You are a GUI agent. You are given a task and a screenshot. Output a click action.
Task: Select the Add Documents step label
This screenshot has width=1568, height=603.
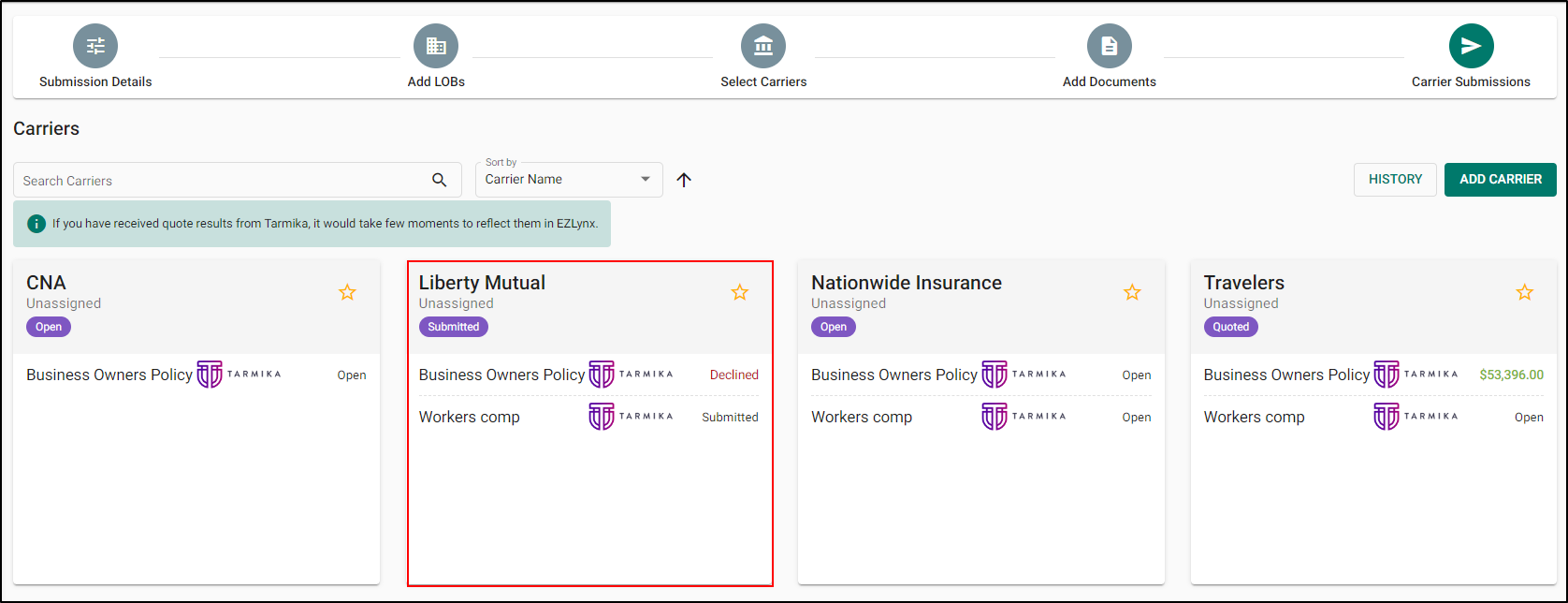click(x=1110, y=81)
